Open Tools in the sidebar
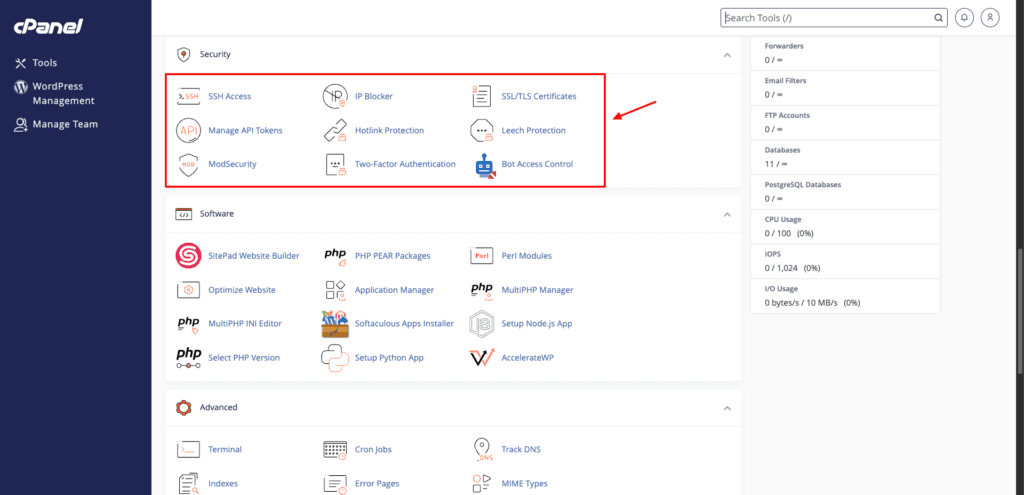The height and width of the screenshot is (495, 1024). pos(37,63)
